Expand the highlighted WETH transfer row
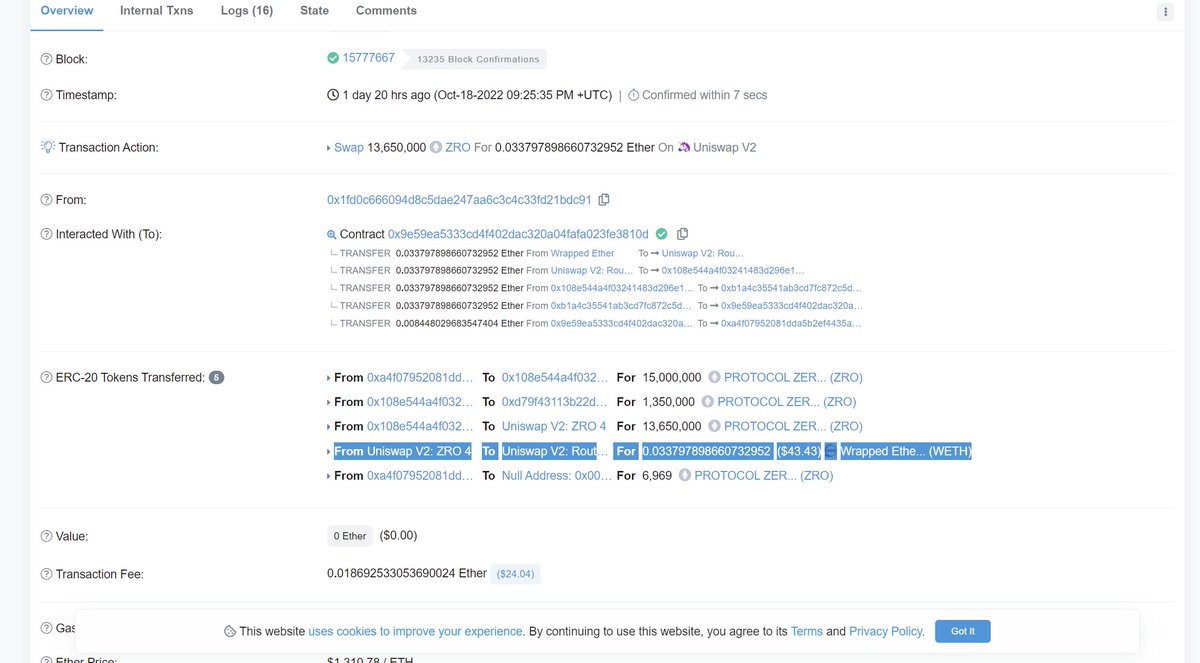The image size is (1200, 663). click(x=329, y=451)
